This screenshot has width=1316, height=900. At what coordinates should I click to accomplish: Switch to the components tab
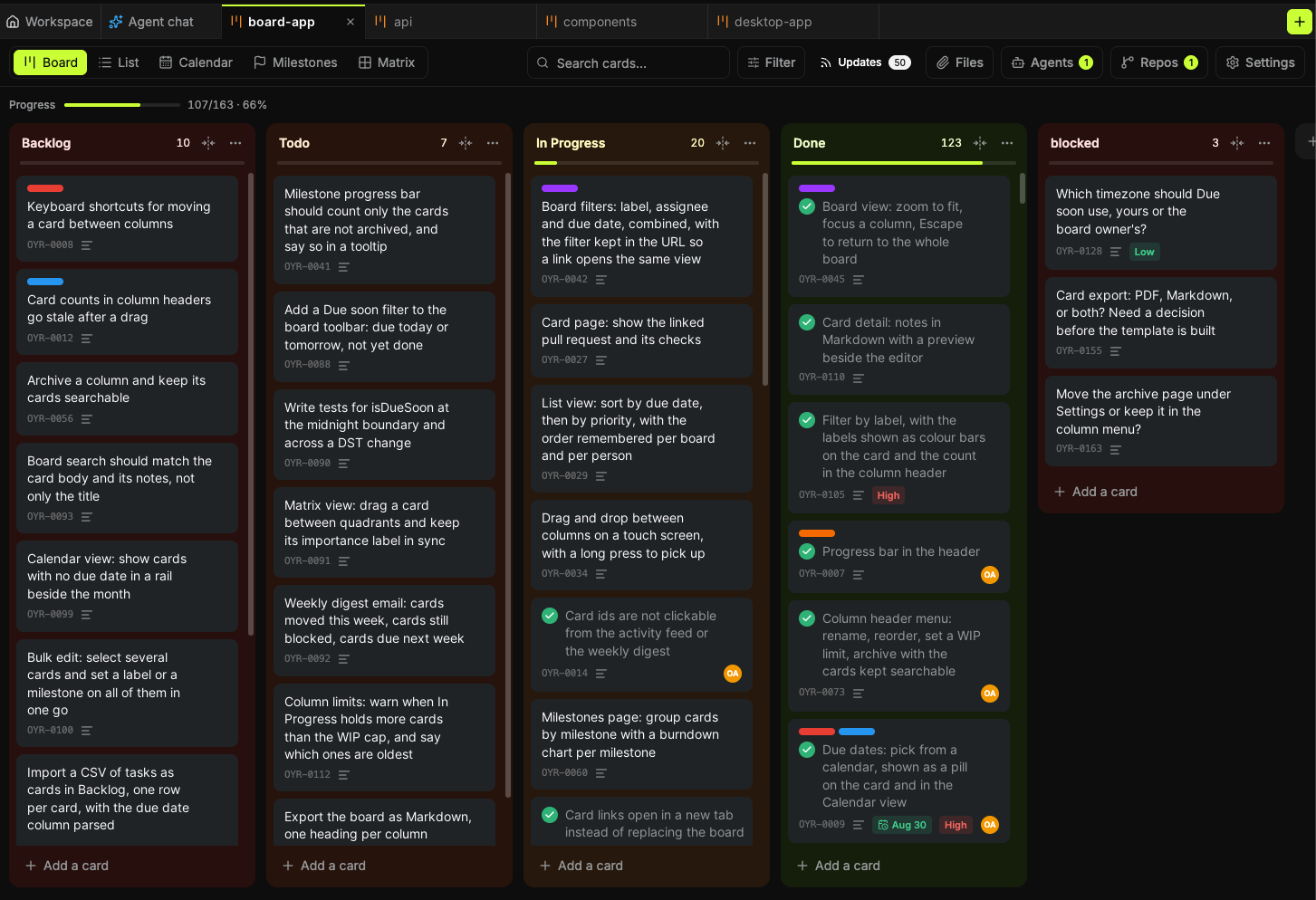(622, 22)
